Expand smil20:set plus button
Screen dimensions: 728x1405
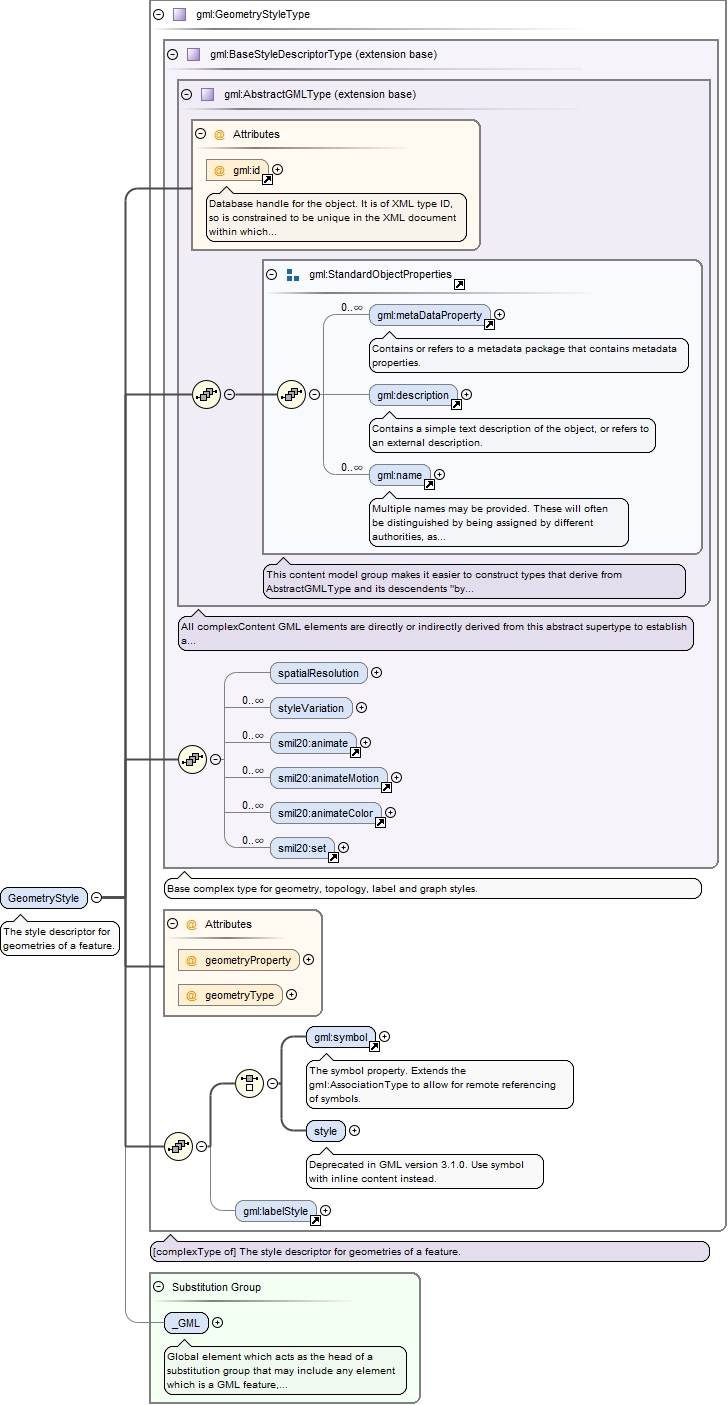tap(342, 848)
